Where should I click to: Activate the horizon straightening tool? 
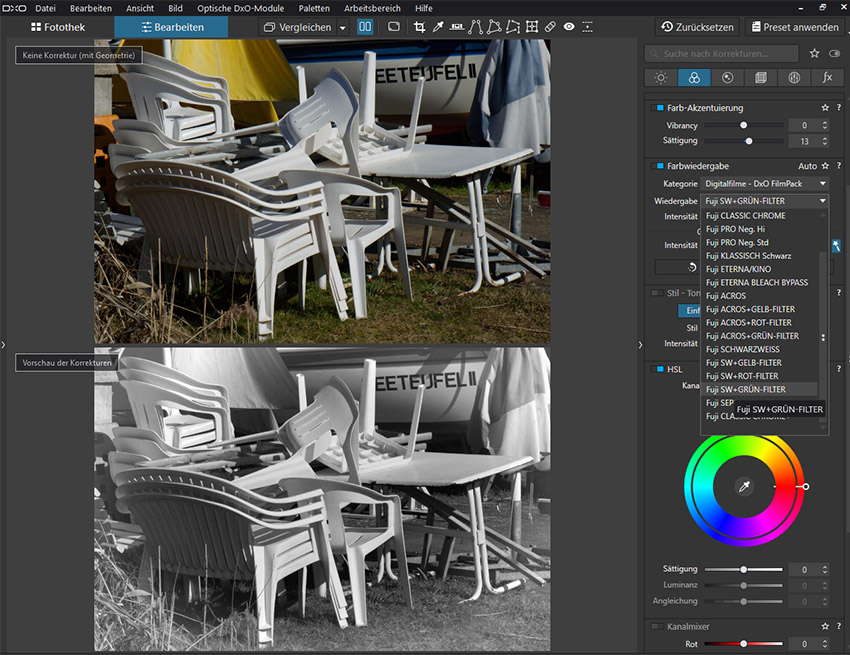click(x=457, y=27)
